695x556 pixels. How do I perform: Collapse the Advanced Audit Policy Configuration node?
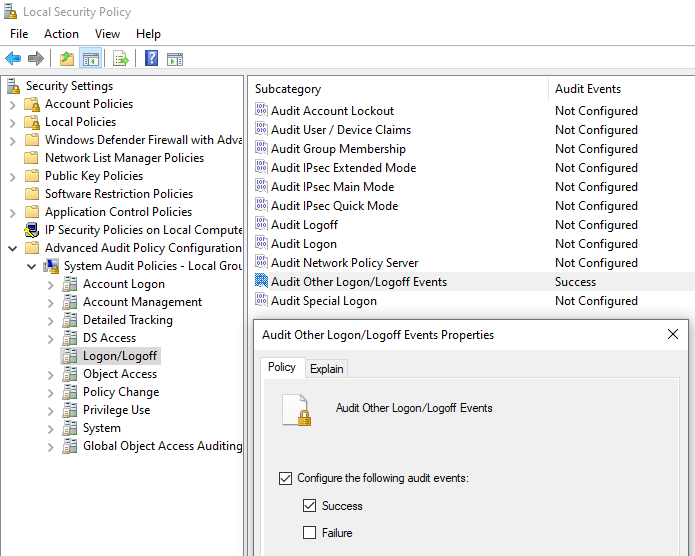[x=13, y=248]
